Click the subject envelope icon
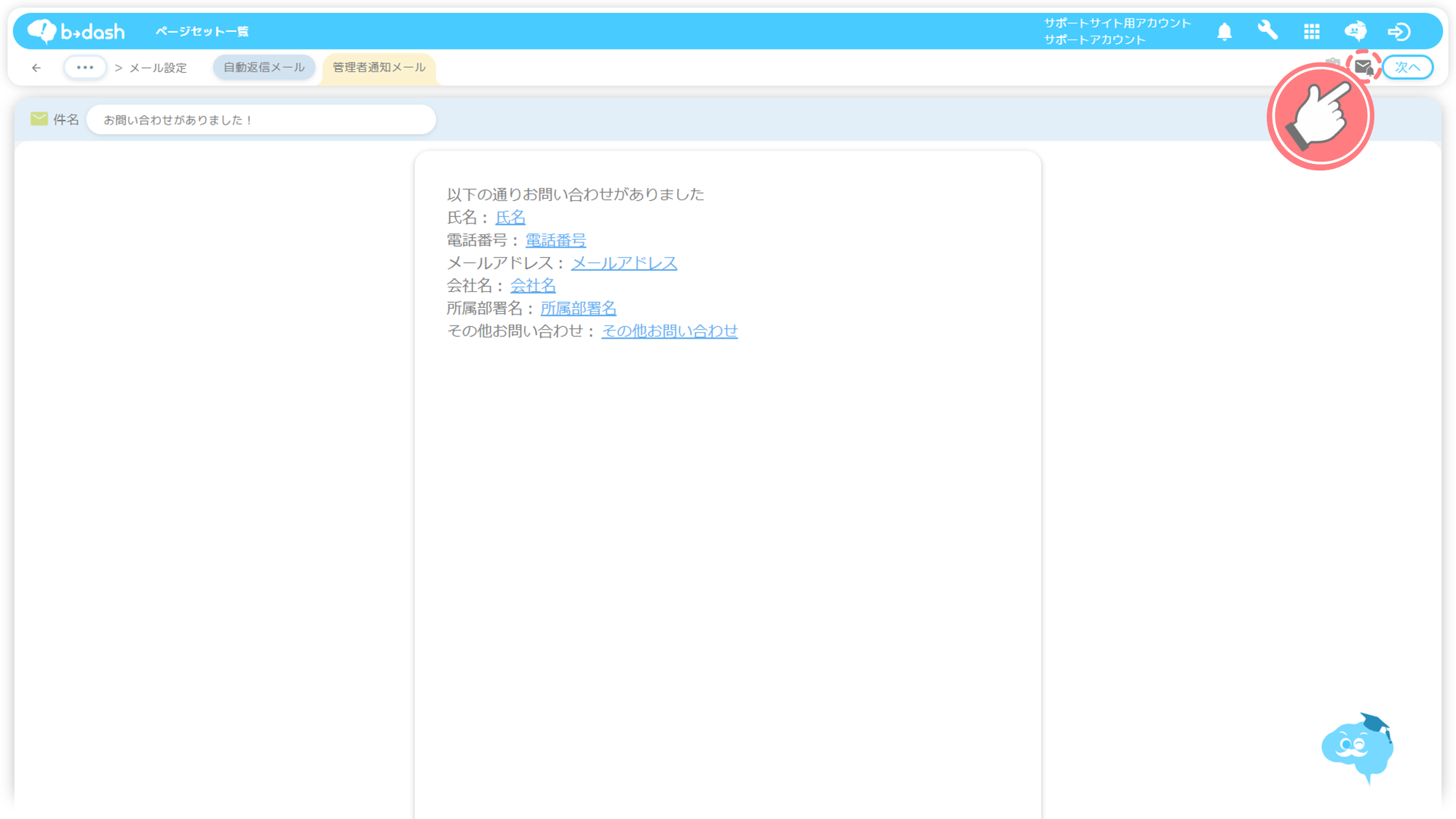The height and width of the screenshot is (819, 1456). tap(39, 119)
